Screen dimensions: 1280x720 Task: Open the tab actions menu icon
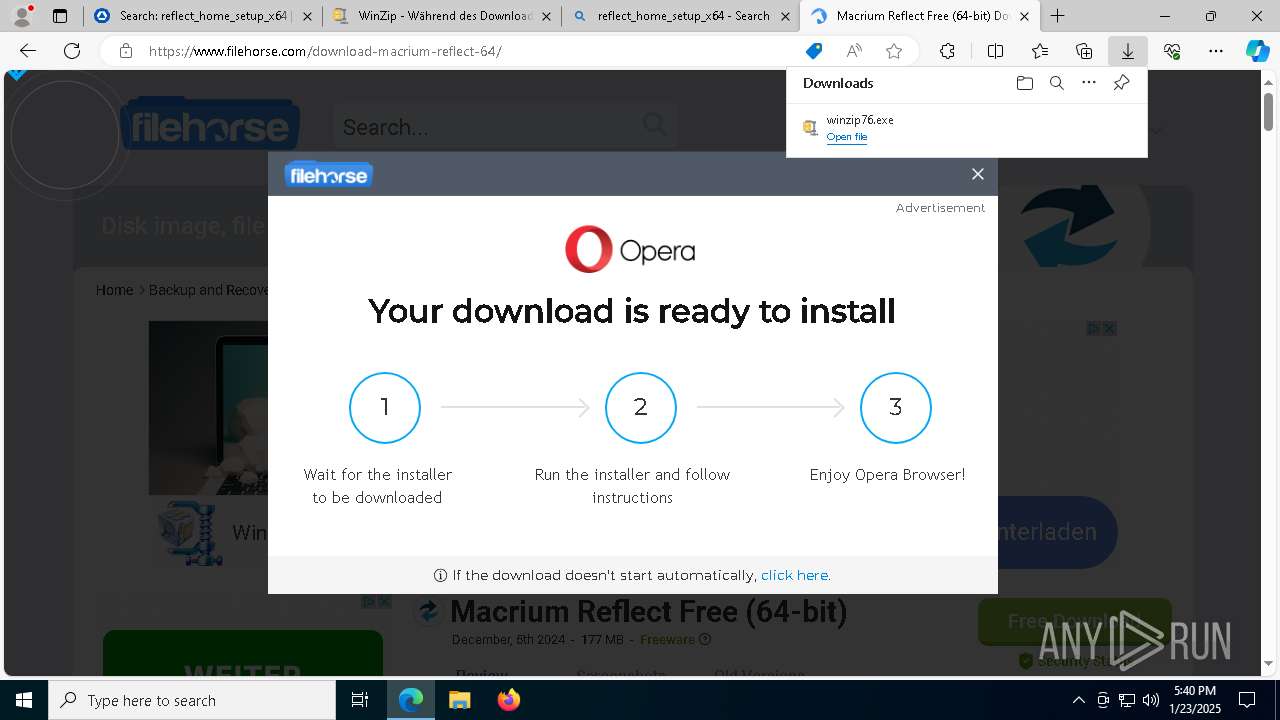[60, 16]
